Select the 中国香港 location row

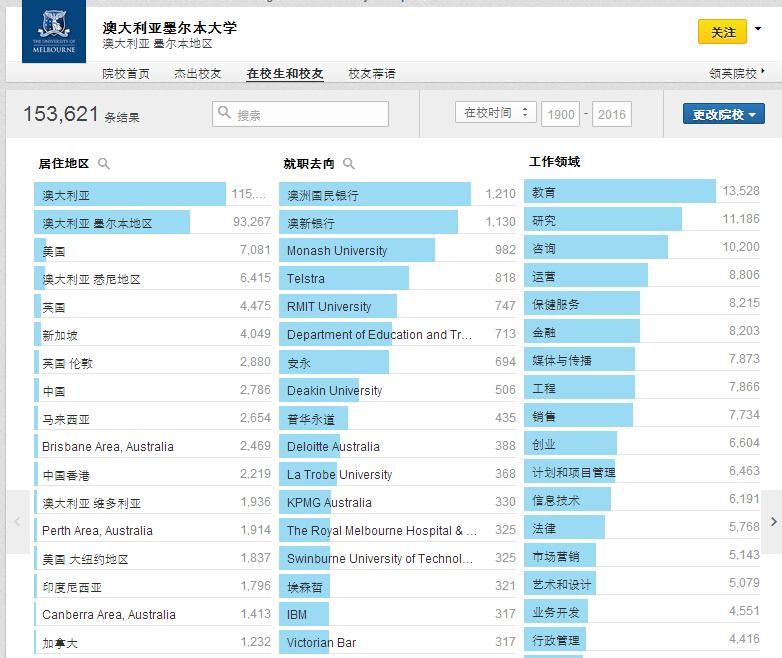pos(153,474)
